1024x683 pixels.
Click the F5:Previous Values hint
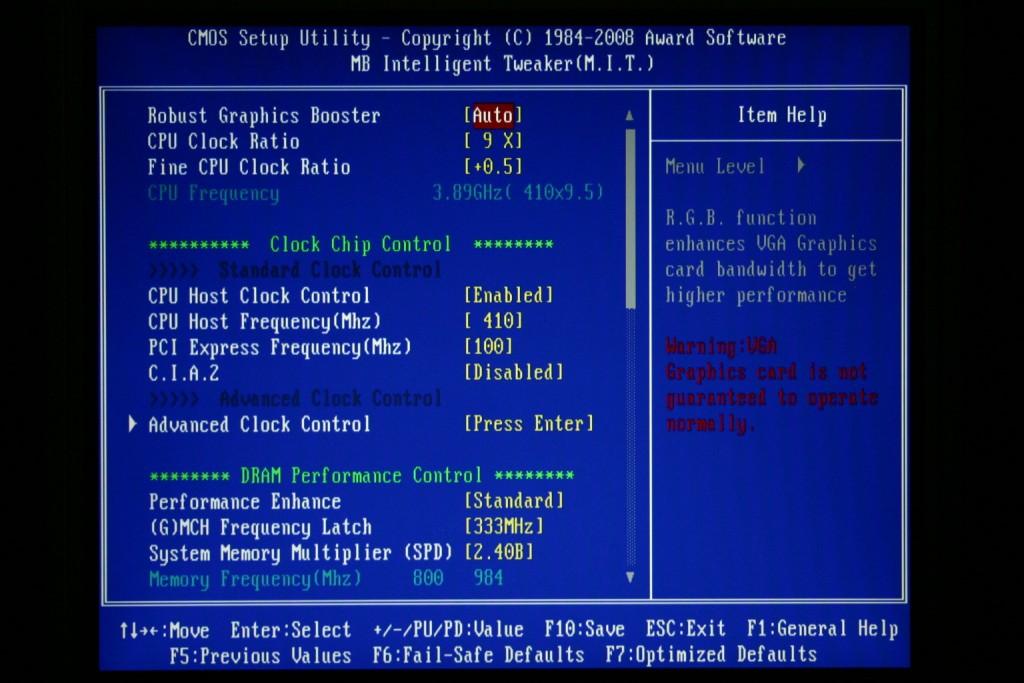pyautogui.click(x=261, y=655)
